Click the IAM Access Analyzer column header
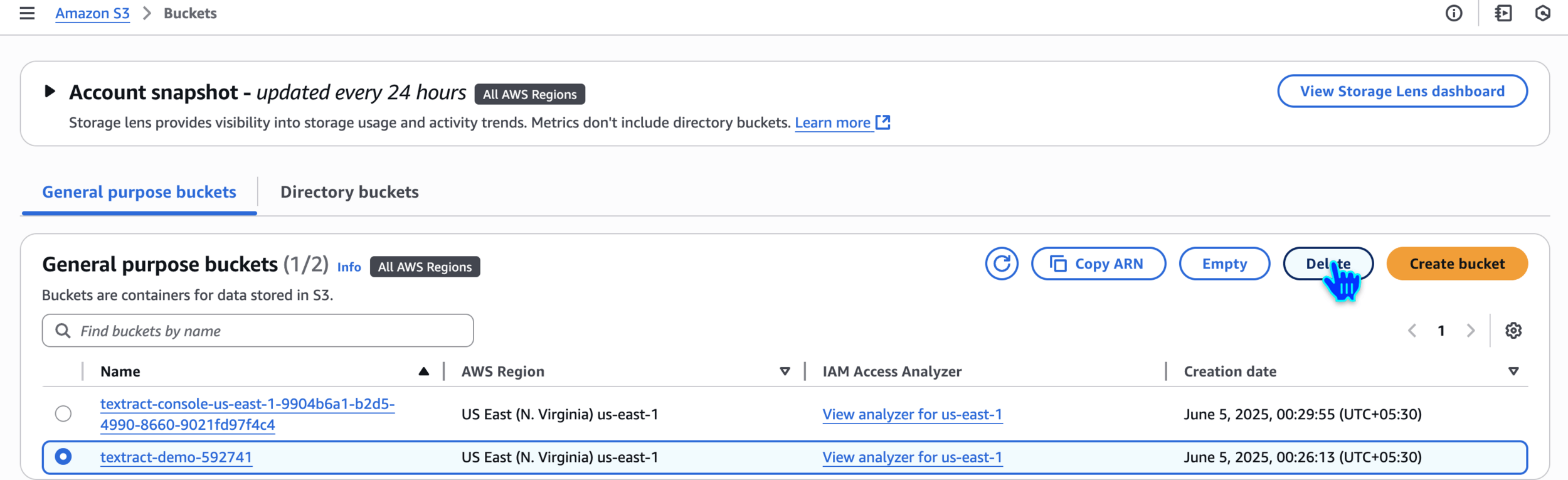This screenshot has width=1568, height=480. [892, 371]
